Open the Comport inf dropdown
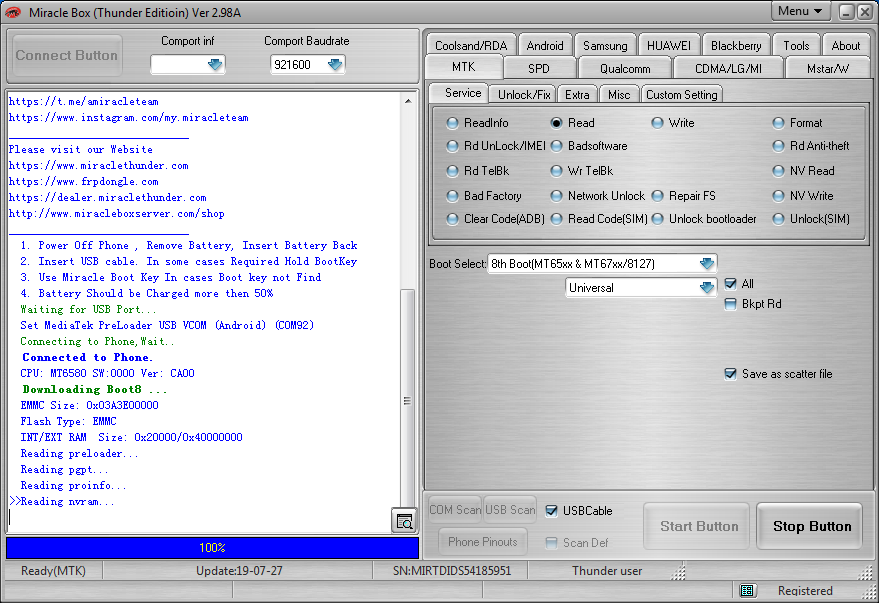This screenshot has width=879, height=603. tap(215, 65)
